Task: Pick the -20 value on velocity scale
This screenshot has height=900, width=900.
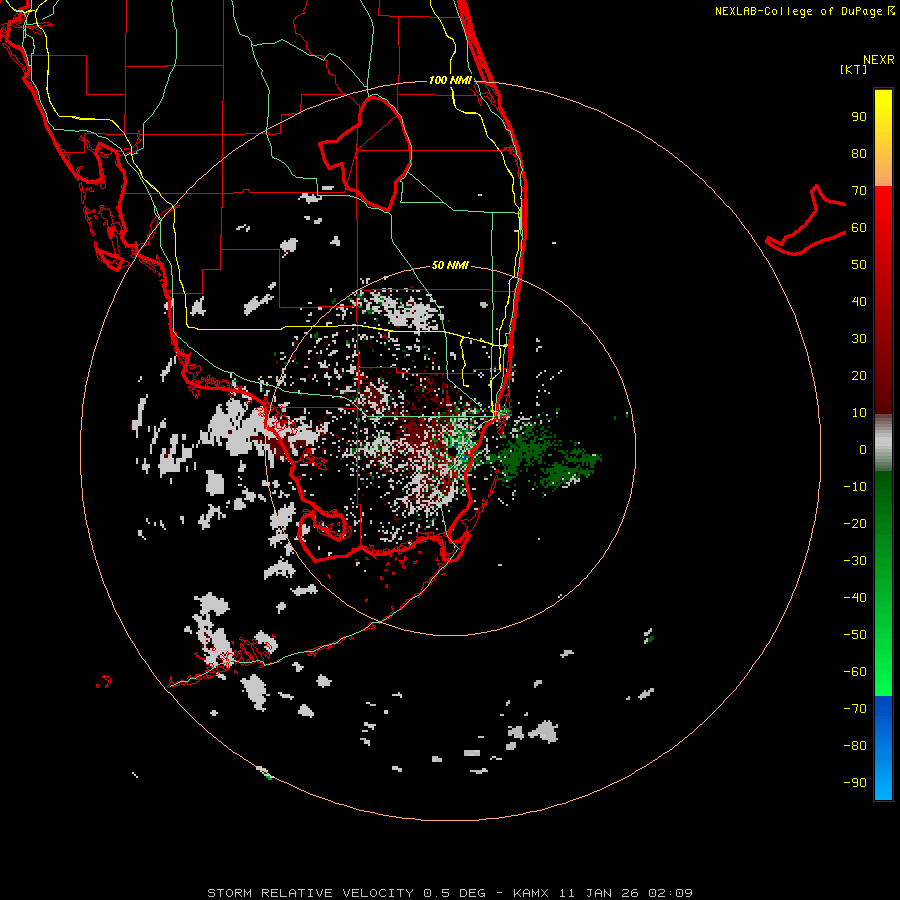Action: coord(855,524)
